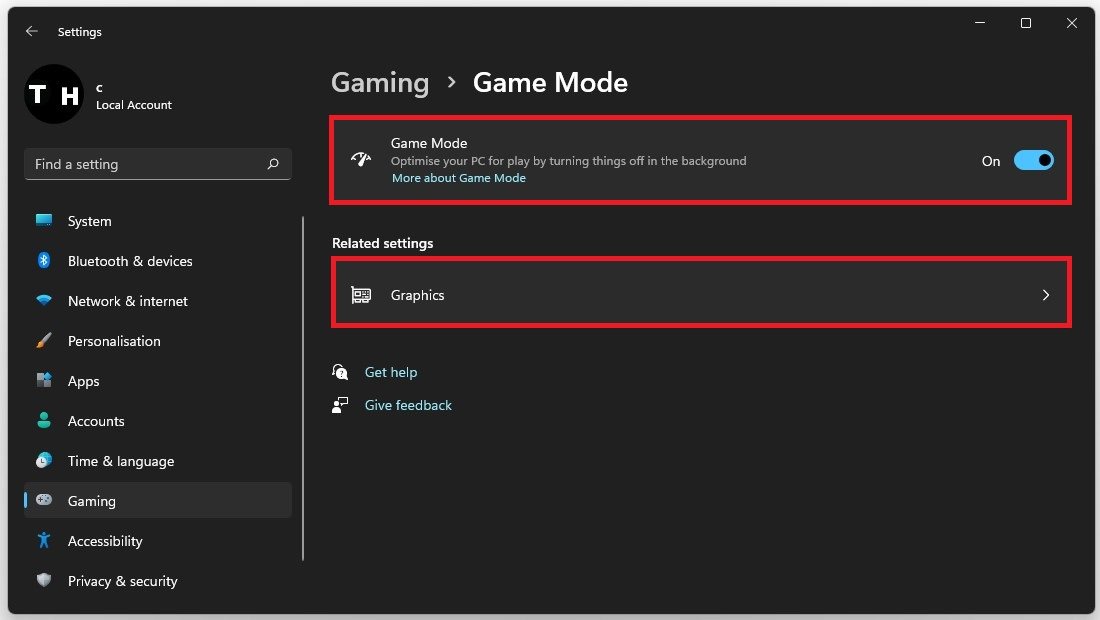1100x620 pixels.
Task: Open the Accessibility settings section
Action: pos(105,541)
